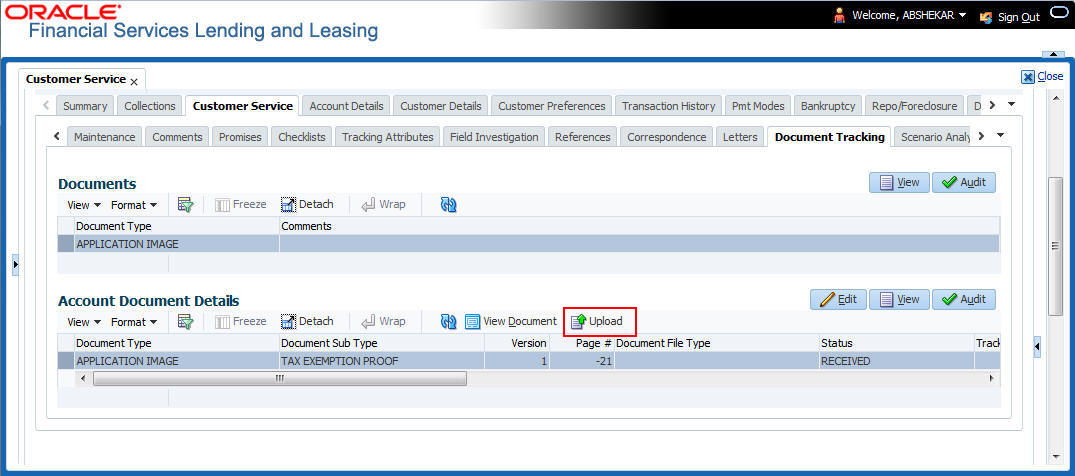Open the Scenario Analysis sub-tab
Image resolution: width=1075 pixels, height=476 pixels.
[x=932, y=136]
